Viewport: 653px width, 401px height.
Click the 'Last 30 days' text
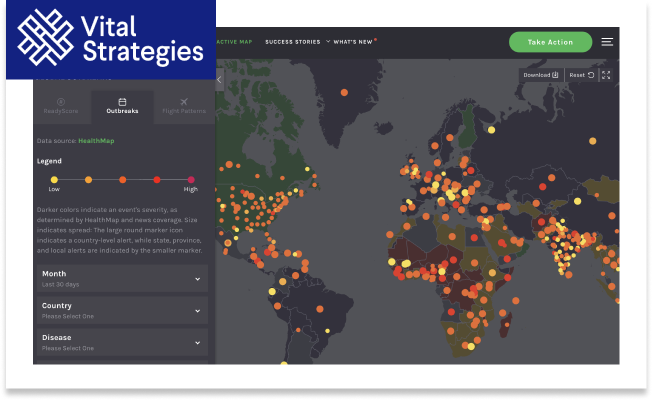[x=60, y=284]
